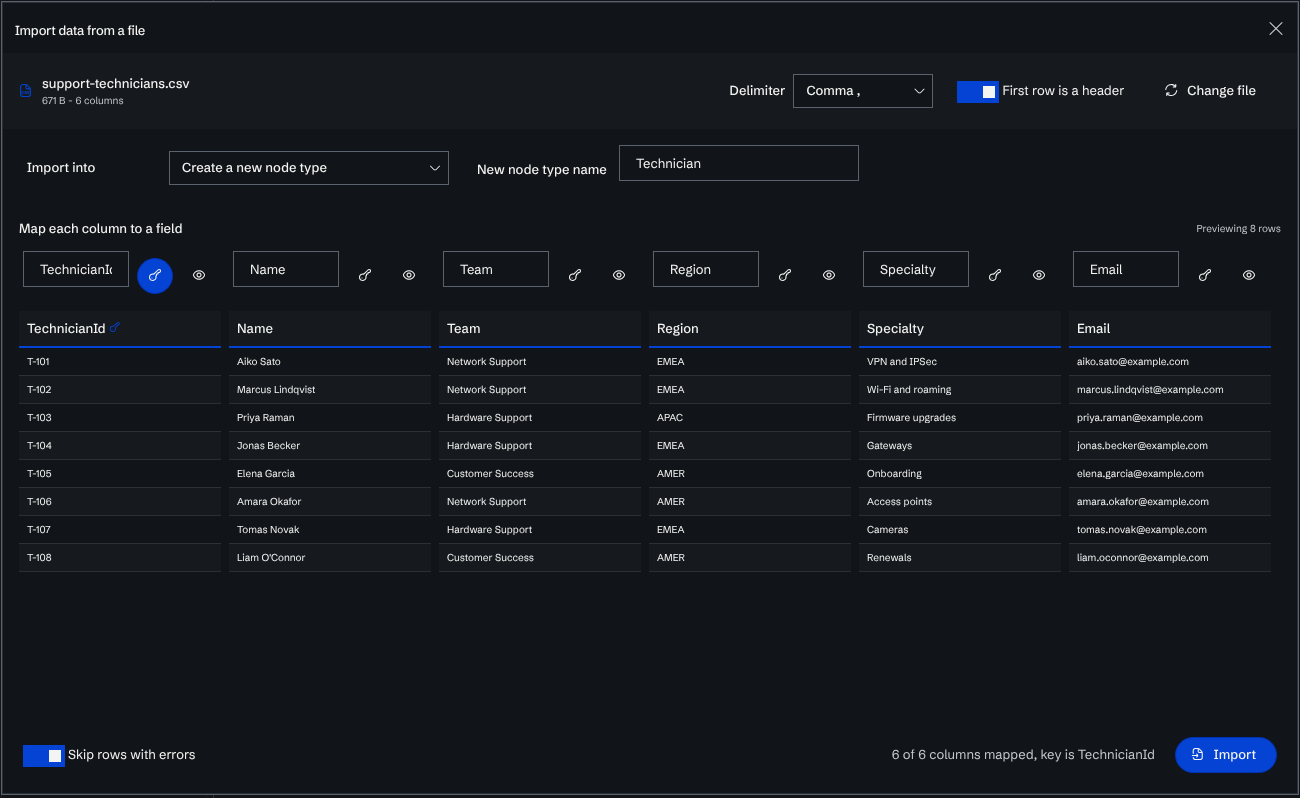Click the Jonas Becker cell
The width and height of the screenshot is (1300, 798).
(330, 446)
